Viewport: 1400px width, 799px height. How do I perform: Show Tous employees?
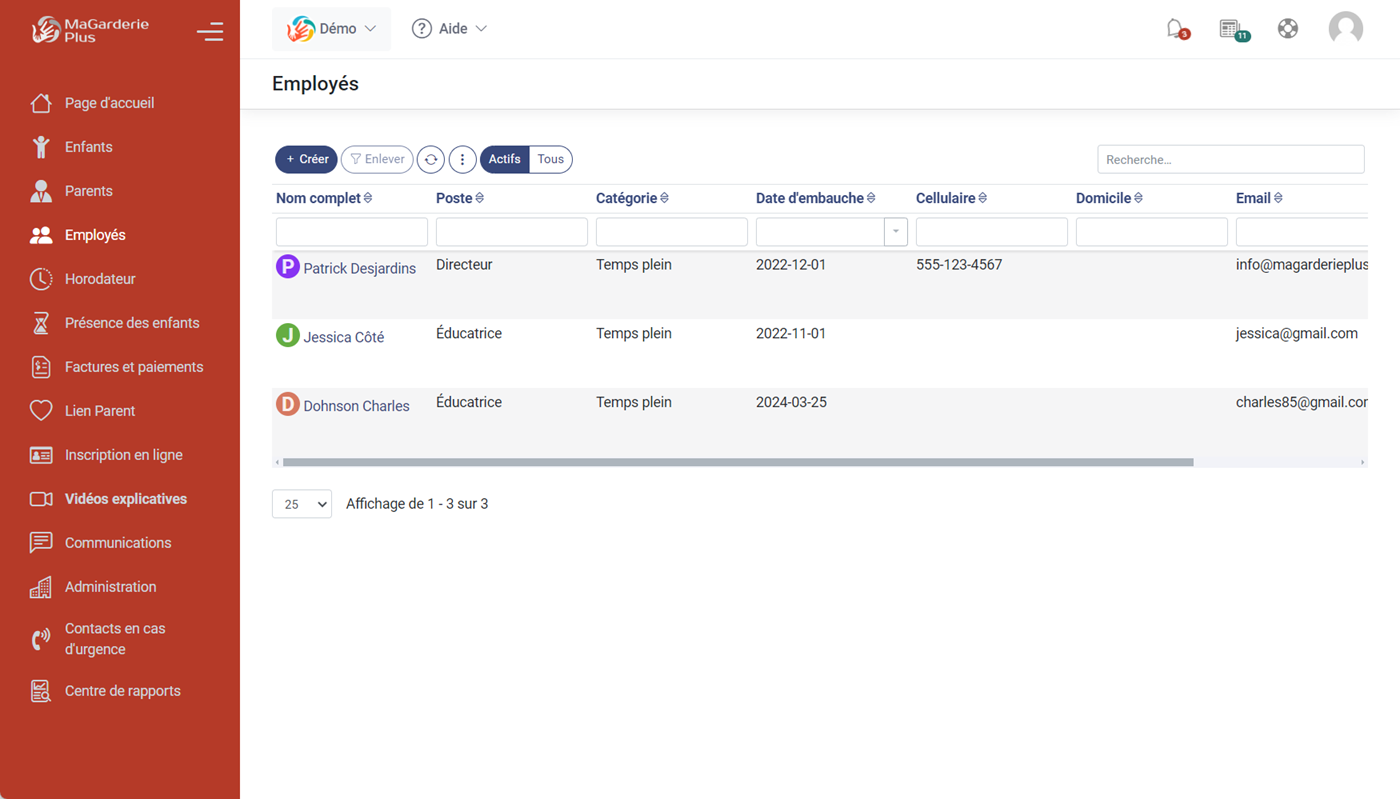(551, 159)
